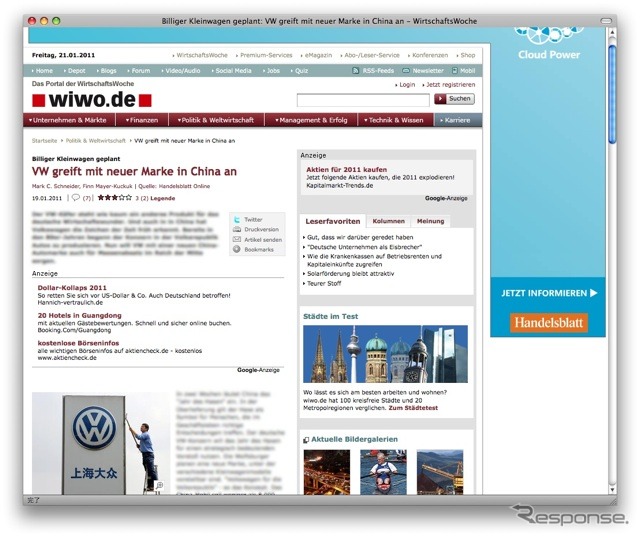Open eMagazin top link

pyautogui.click(x=318, y=55)
